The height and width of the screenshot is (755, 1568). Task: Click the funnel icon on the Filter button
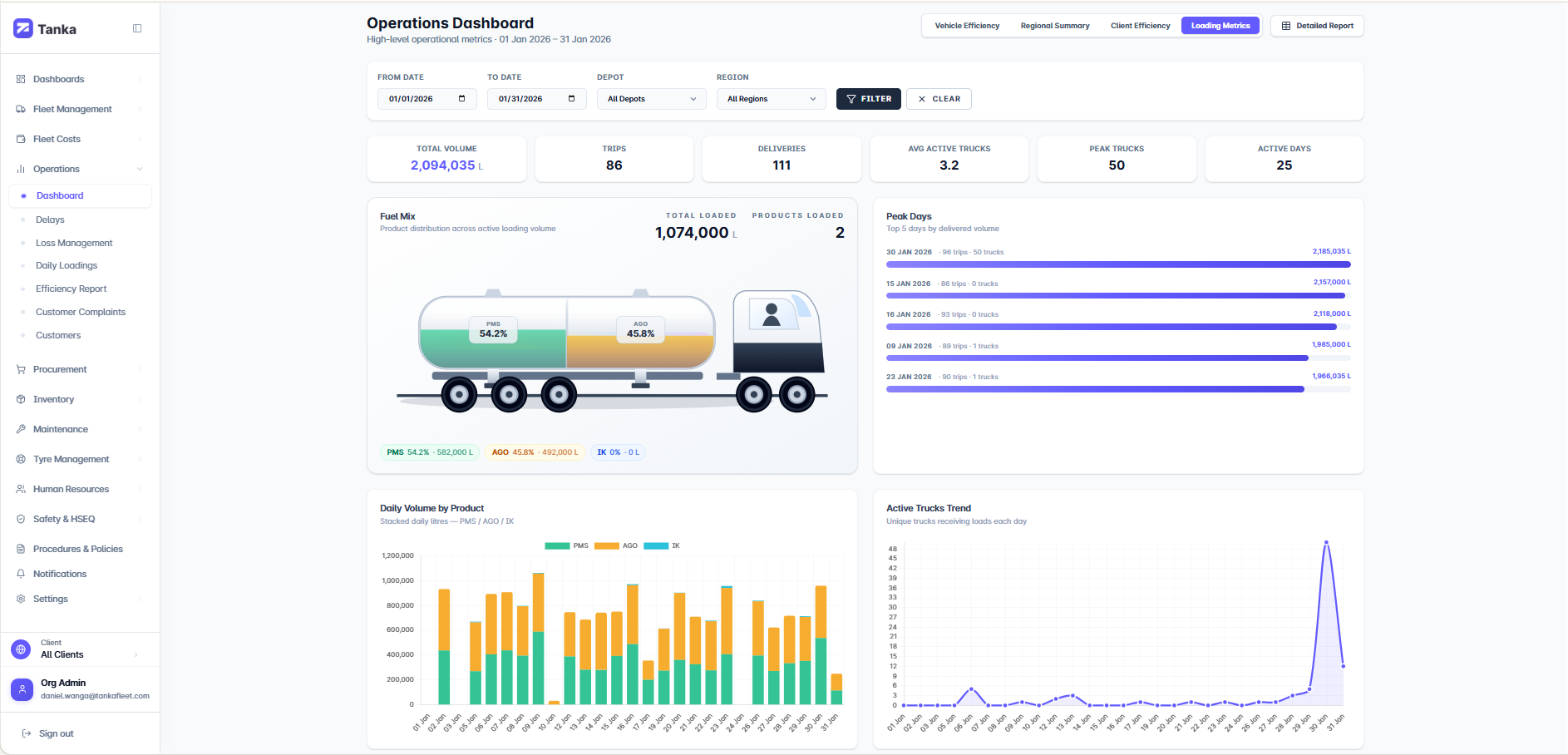coord(851,98)
